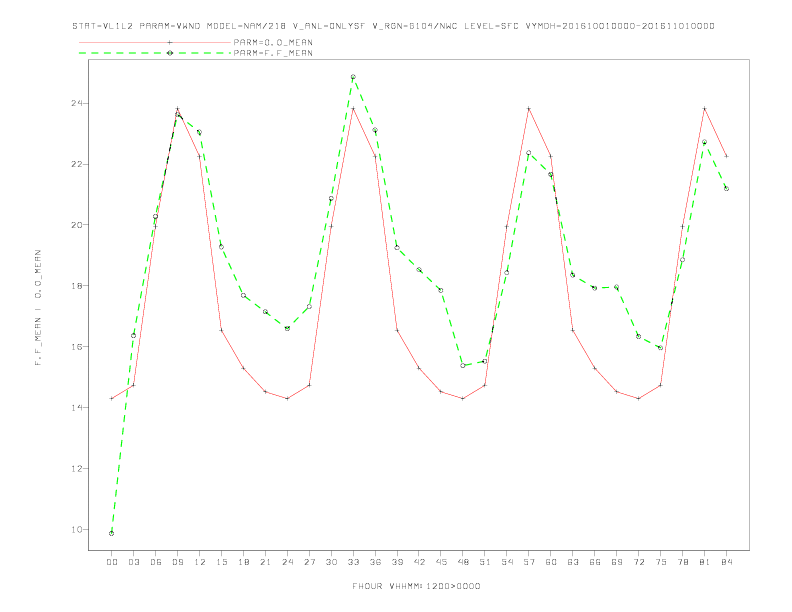The width and height of the screenshot is (792, 612).
Task: Click the green circle data point at hour 00
Action: [112, 533]
